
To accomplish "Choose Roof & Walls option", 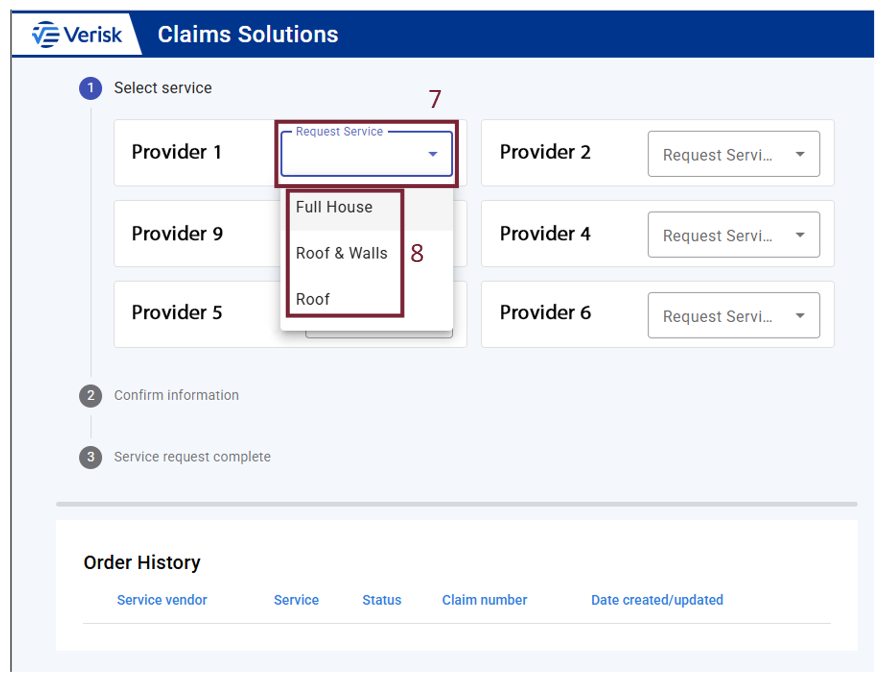I will click(341, 254).
